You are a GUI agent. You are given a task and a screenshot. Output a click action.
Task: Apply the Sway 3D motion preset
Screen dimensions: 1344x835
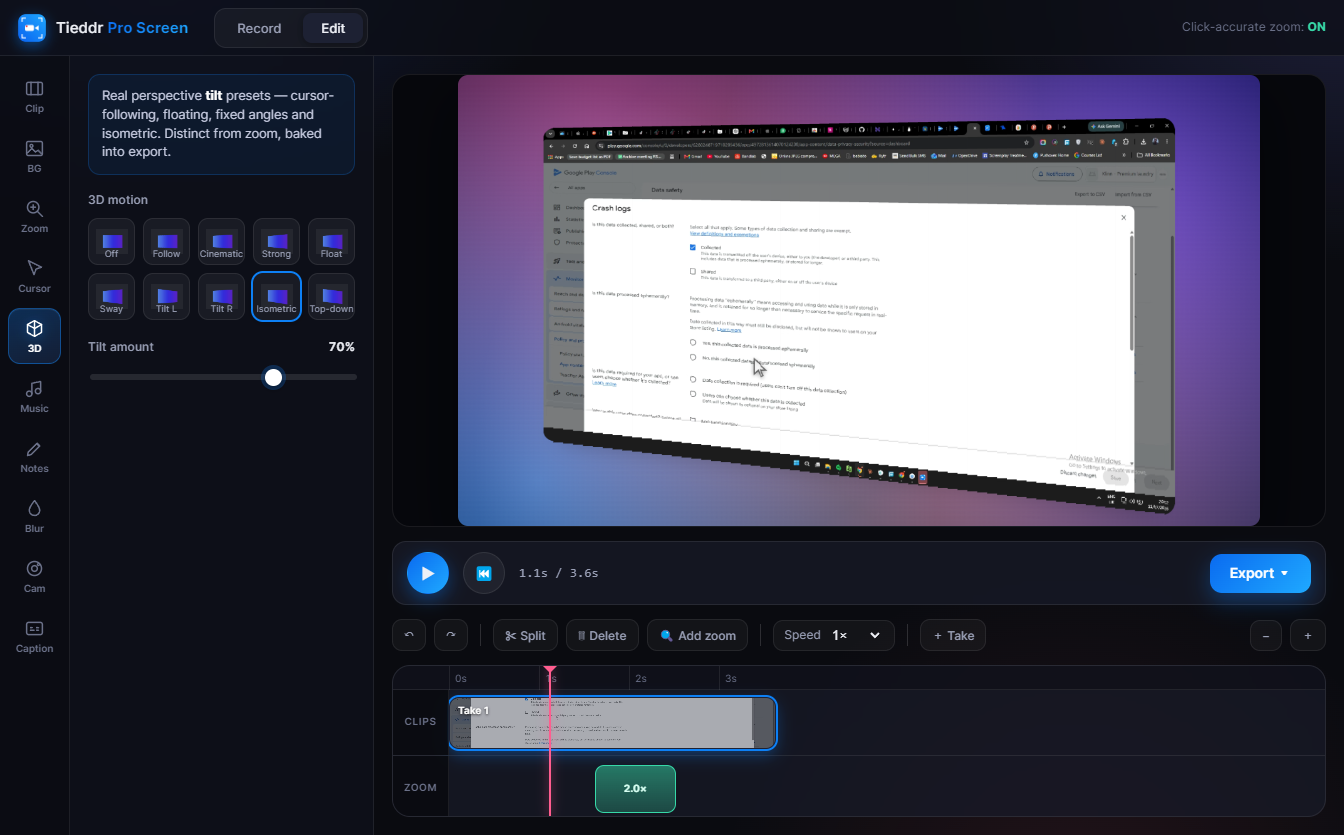pyautogui.click(x=111, y=296)
